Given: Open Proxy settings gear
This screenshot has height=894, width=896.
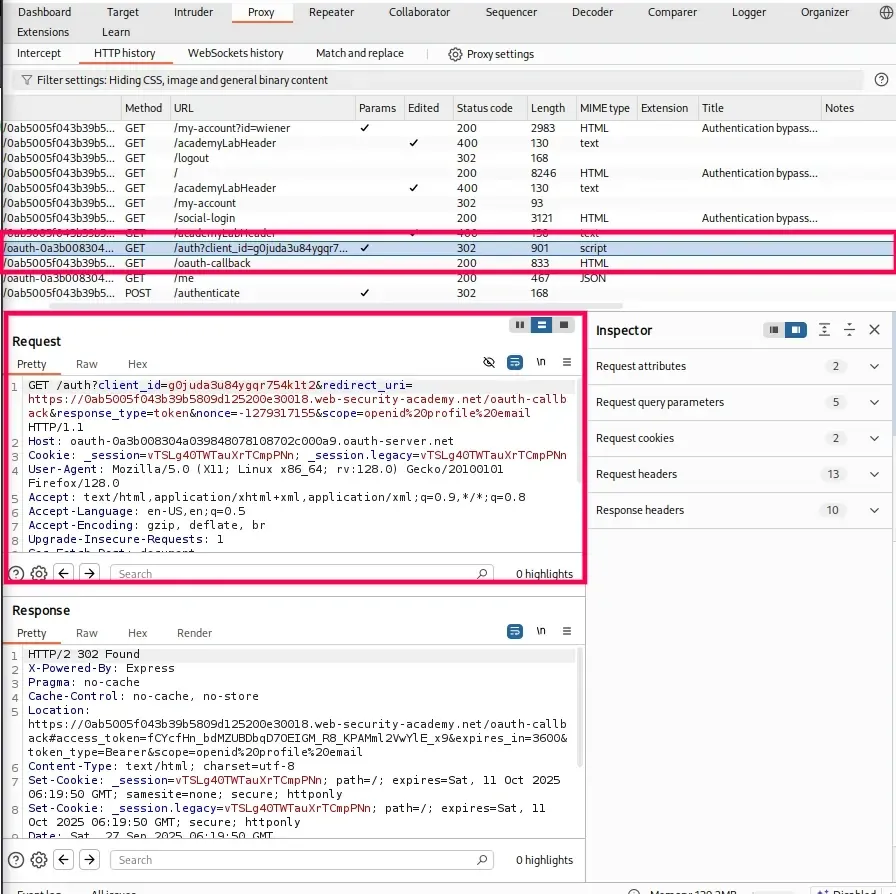Looking at the screenshot, I should (455, 54).
